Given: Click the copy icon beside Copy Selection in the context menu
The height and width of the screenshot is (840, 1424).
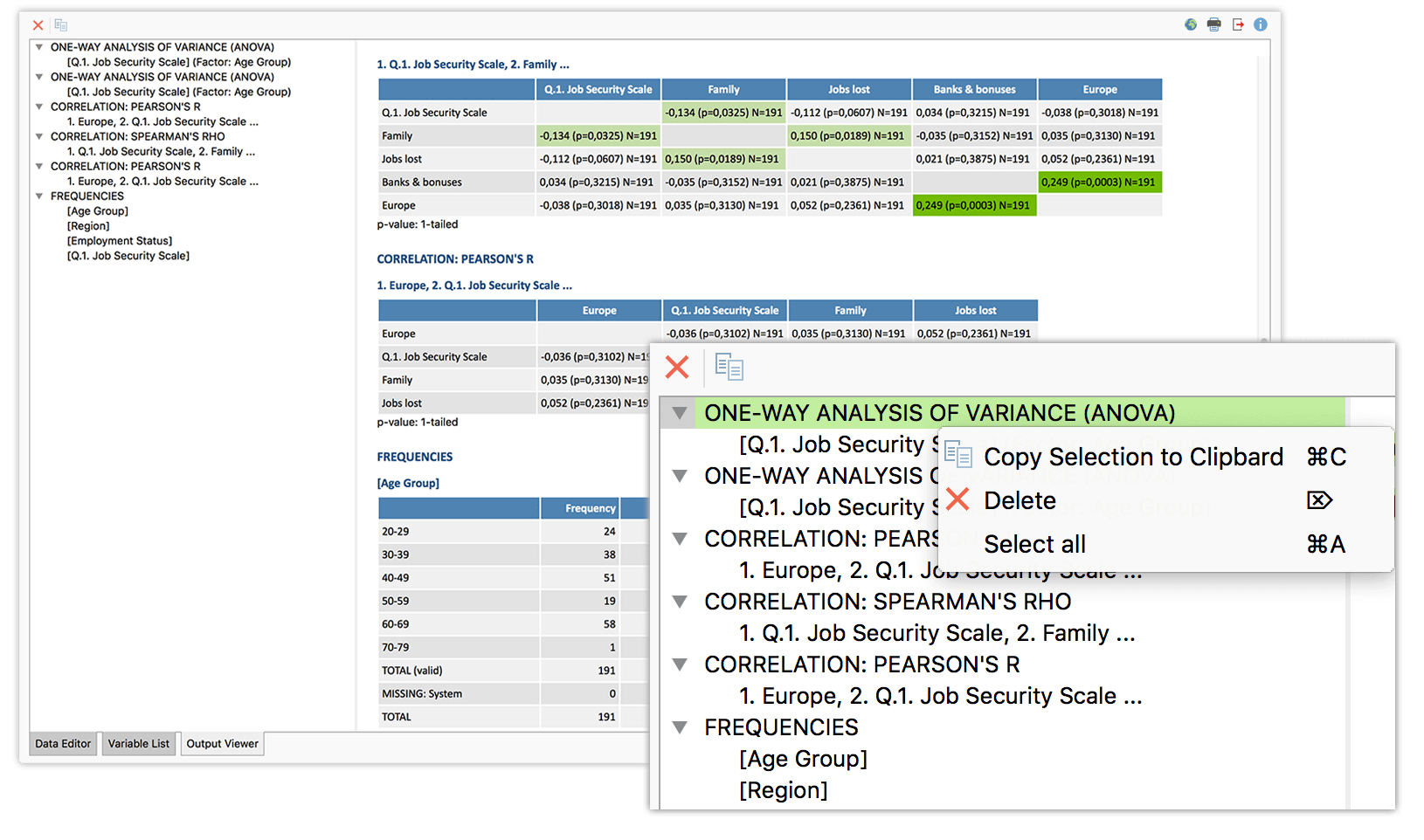Looking at the screenshot, I should (x=958, y=456).
